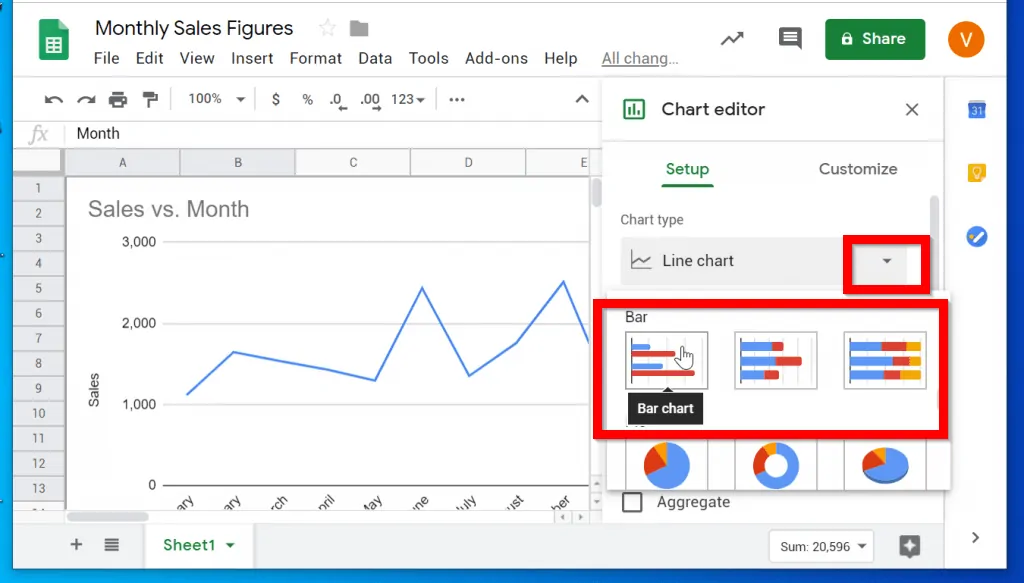Image resolution: width=1024 pixels, height=583 pixels.
Task: Click the green Share button
Action: (874, 39)
